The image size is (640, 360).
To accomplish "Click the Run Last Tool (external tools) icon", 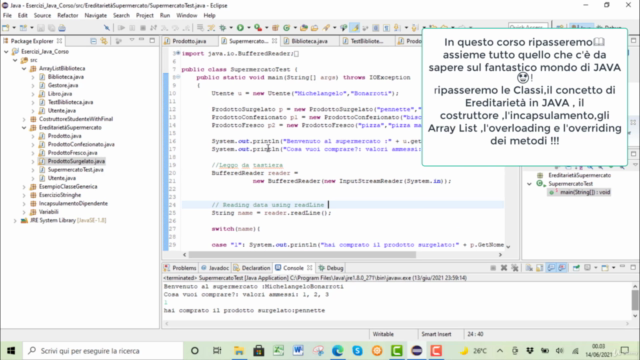I will pos(258,28).
